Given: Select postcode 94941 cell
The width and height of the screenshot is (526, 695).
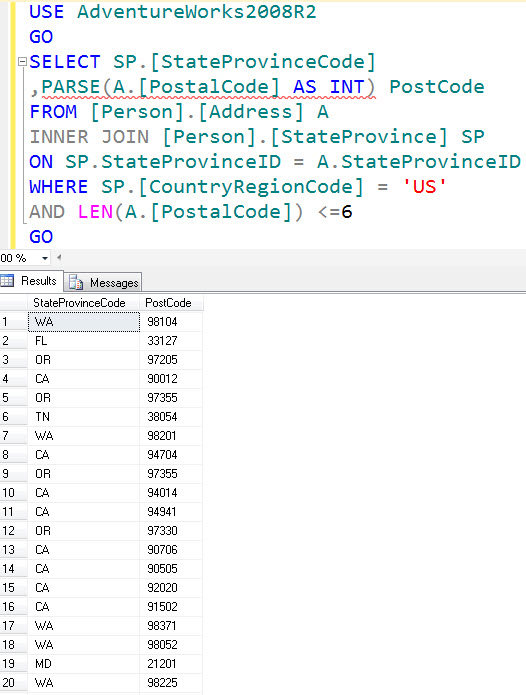Looking at the screenshot, I should [171, 512].
